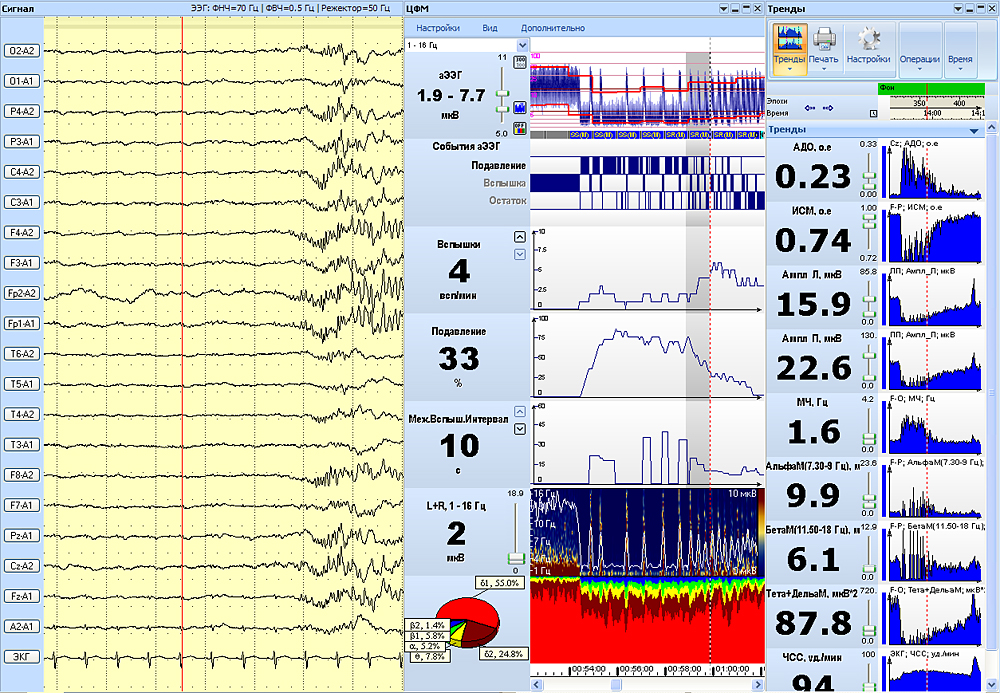
Task: Click down arrow beside Вспышки counter
Action: pyautogui.click(x=520, y=254)
